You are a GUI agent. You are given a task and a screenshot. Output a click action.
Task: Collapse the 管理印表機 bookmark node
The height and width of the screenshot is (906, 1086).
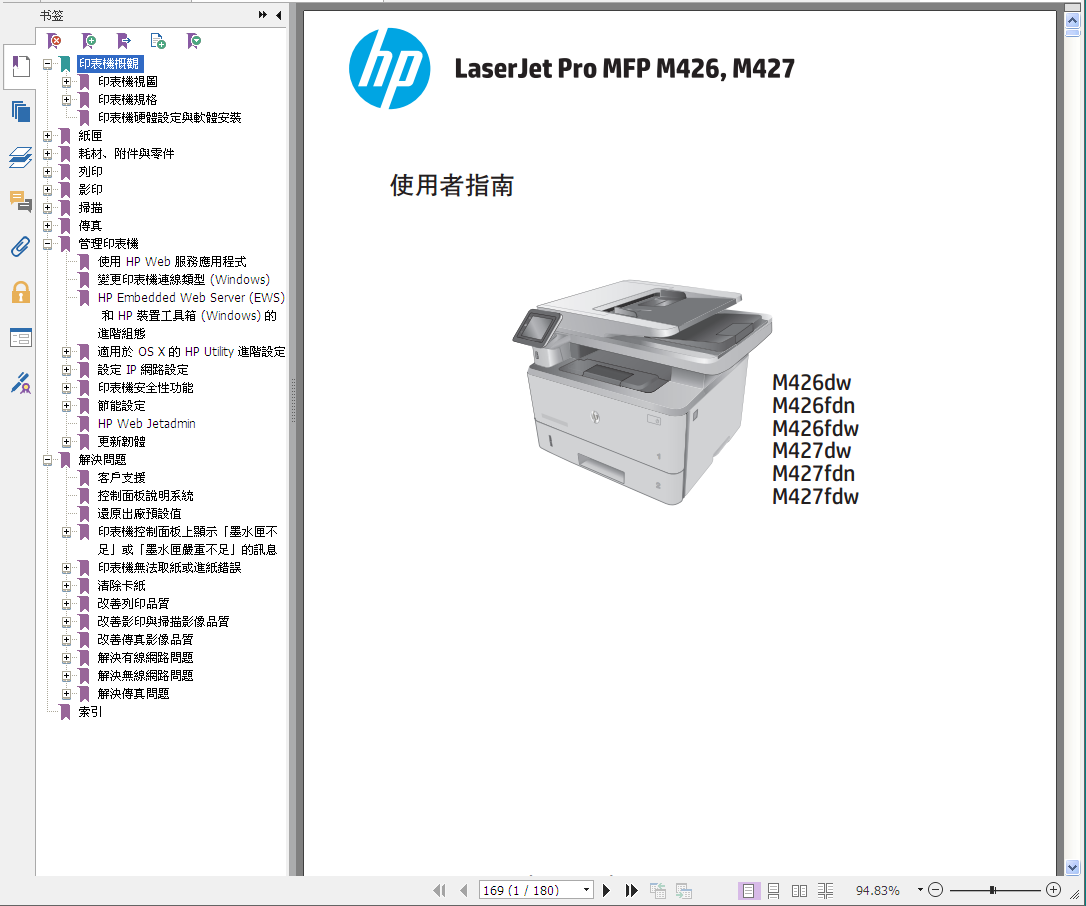click(x=47, y=244)
